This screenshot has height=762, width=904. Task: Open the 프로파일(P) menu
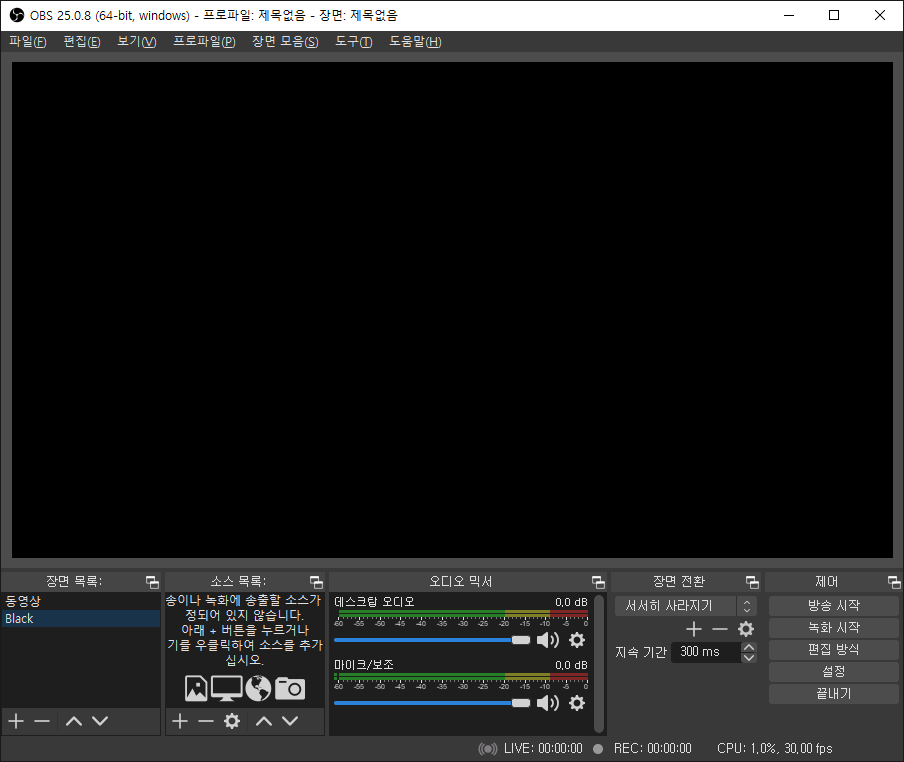205,42
